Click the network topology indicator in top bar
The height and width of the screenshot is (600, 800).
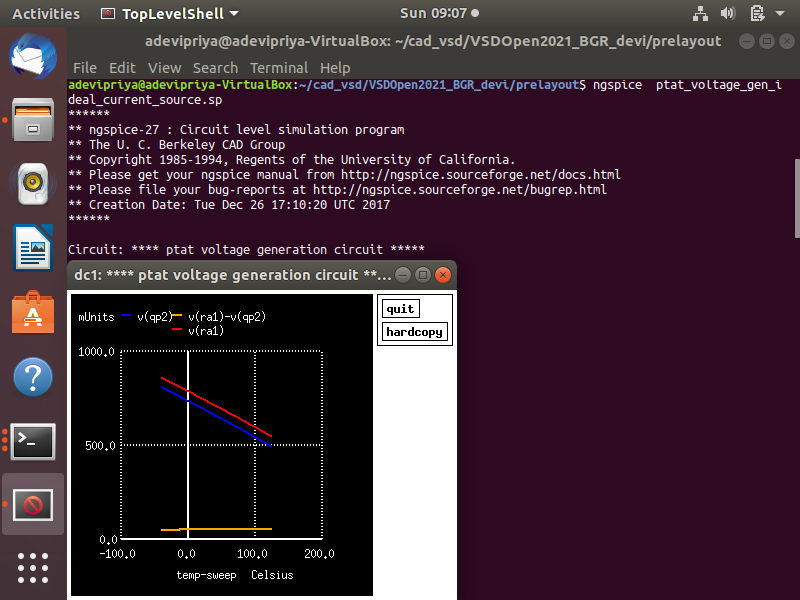click(700, 14)
